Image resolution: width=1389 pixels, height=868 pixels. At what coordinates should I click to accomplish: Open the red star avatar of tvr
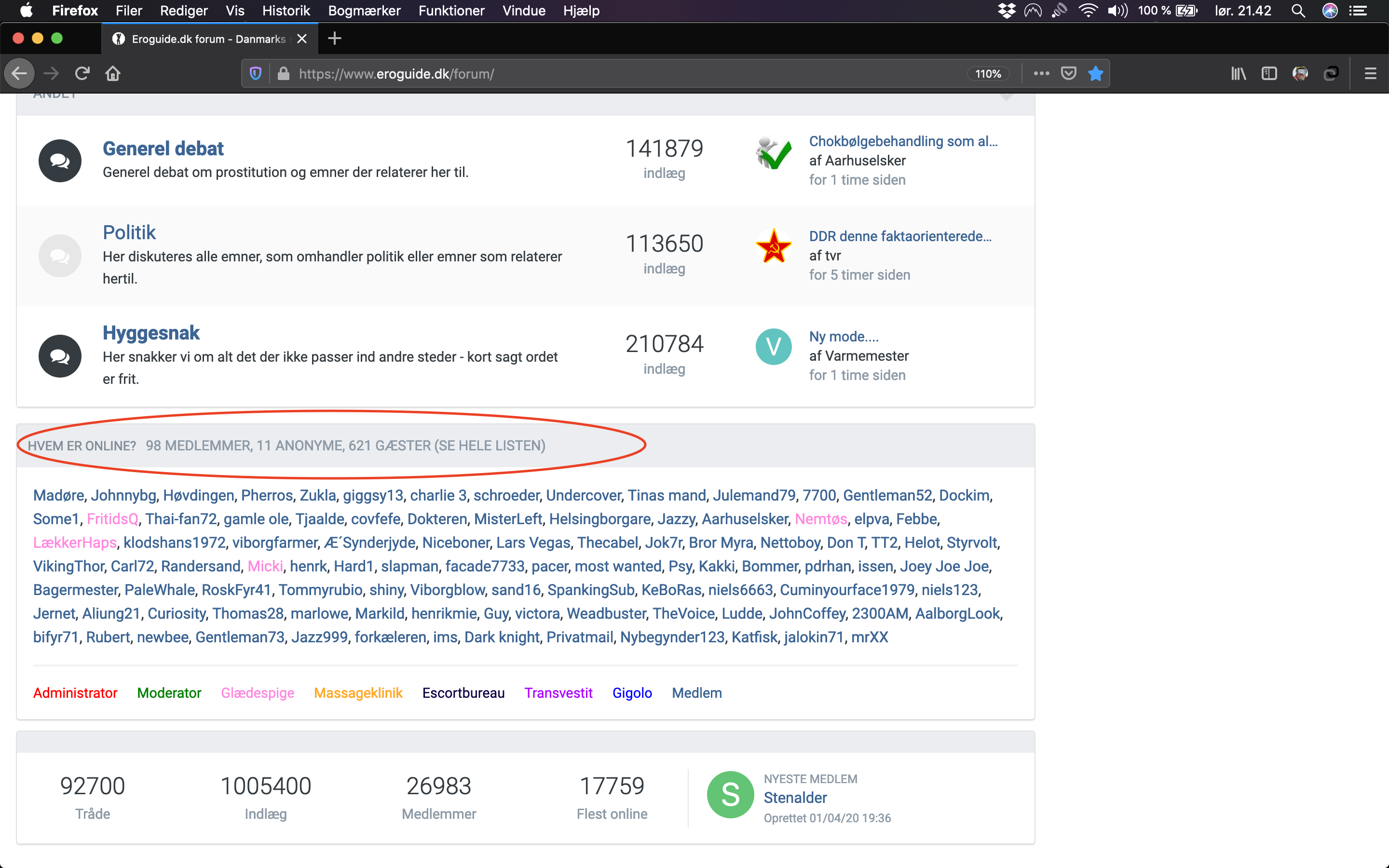[x=774, y=246]
